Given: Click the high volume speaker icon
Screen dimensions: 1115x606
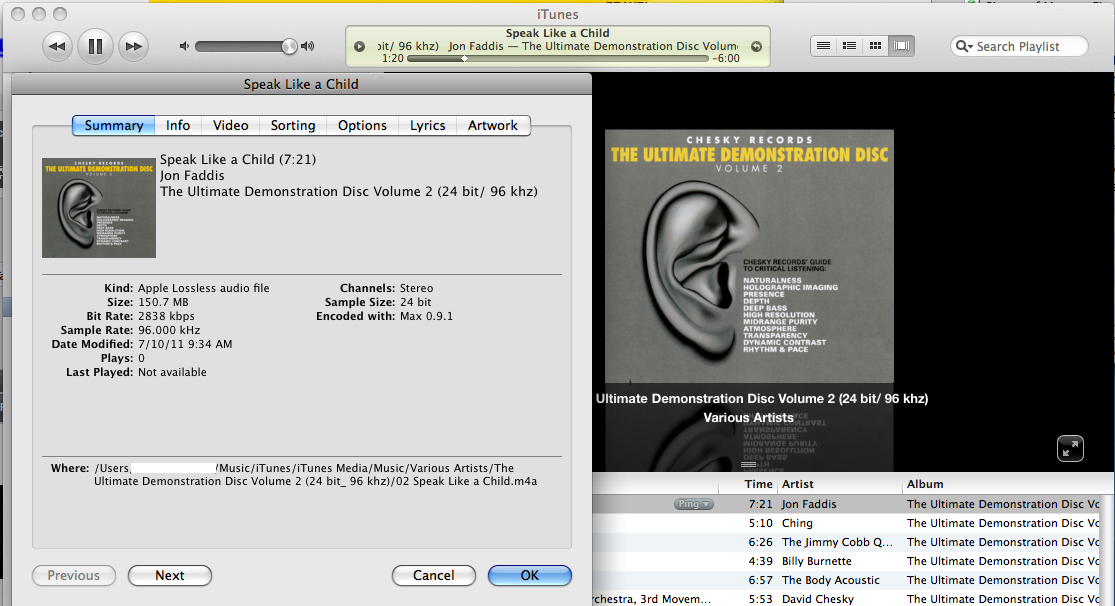Looking at the screenshot, I should pos(307,46).
